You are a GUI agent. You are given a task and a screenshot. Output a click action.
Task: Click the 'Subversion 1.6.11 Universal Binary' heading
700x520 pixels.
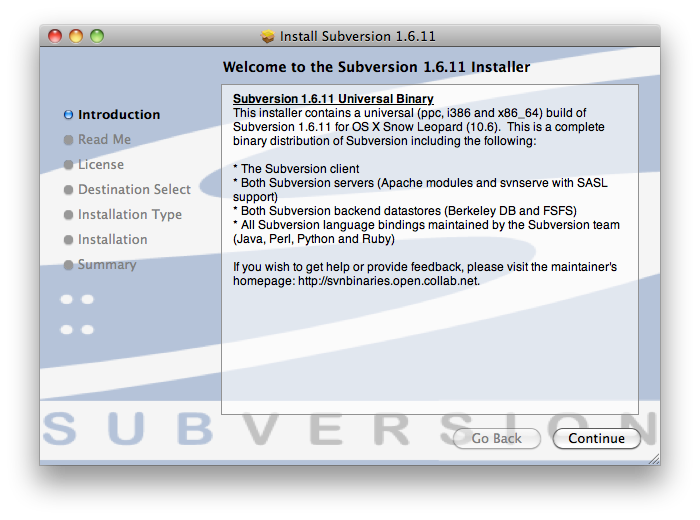pyautogui.click(x=333, y=99)
